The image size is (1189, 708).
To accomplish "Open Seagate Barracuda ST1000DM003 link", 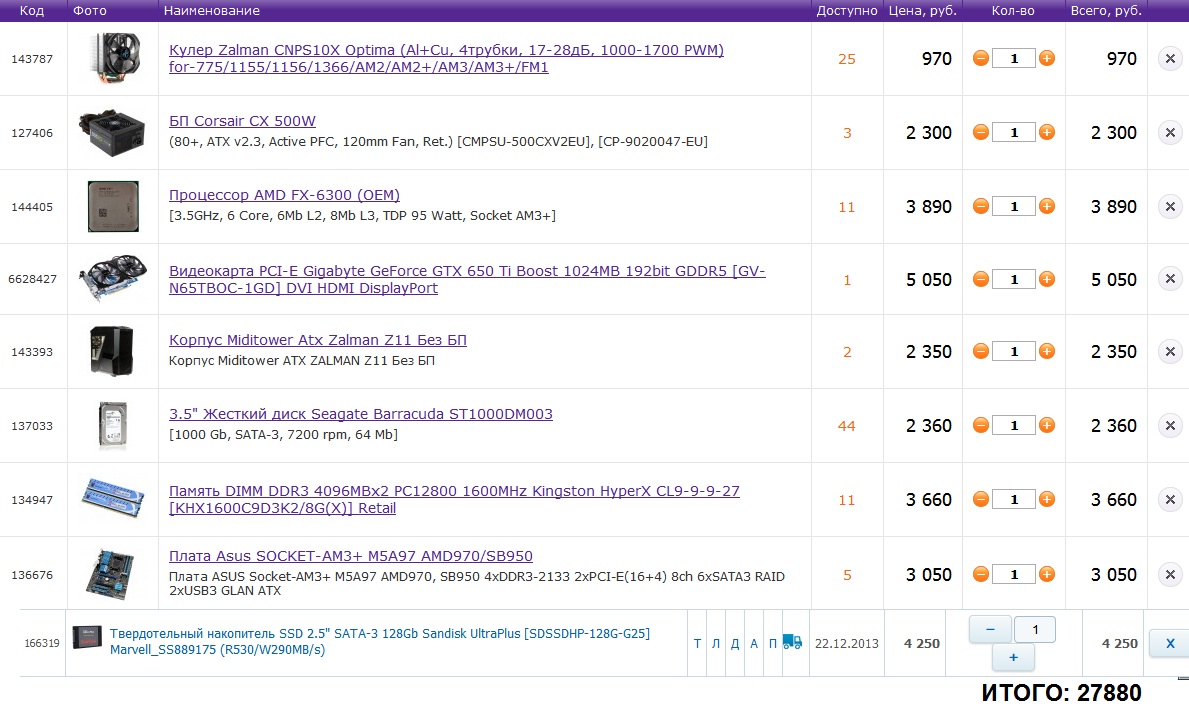I will tap(361, 414).
